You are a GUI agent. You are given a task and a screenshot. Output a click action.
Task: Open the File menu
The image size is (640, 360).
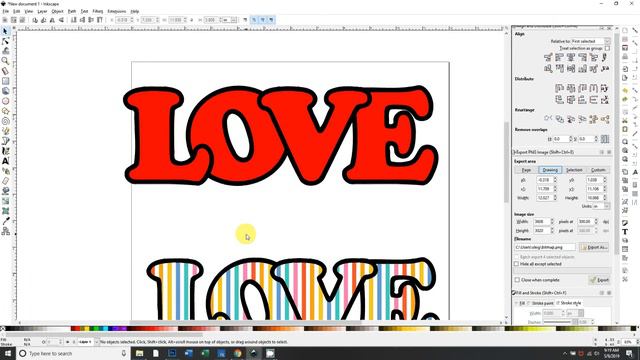point(5,11)
